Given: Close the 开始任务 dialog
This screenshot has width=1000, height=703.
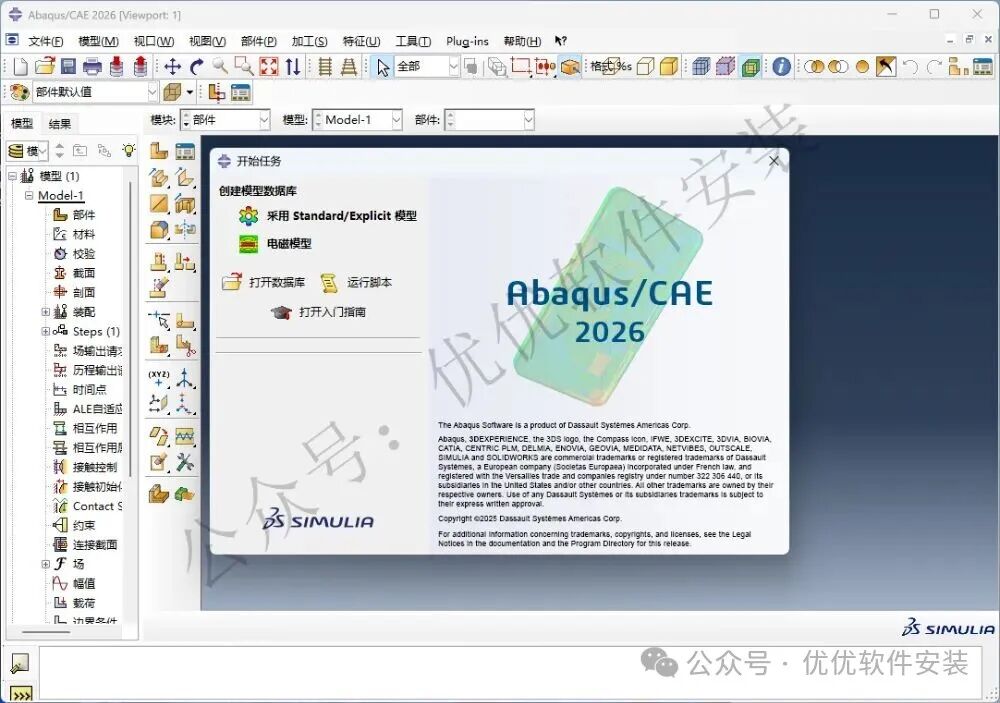Looking at the screenshot, I should [x=774, y=161].
